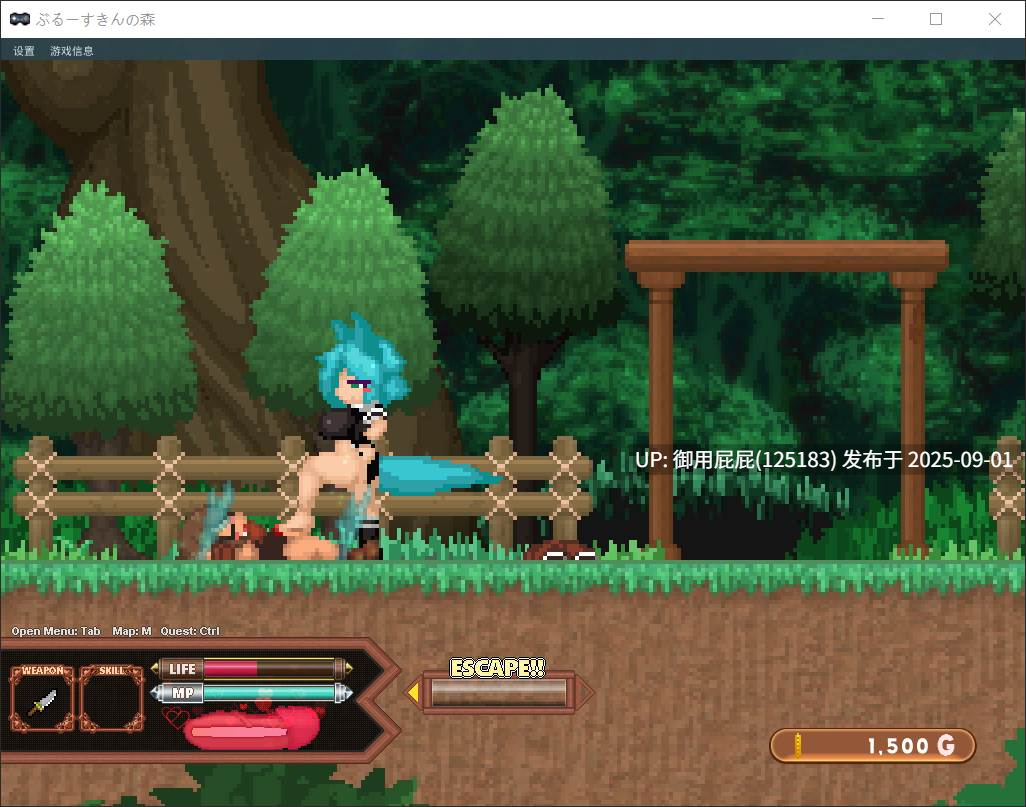Click the MP mana bar
Viewport: 1026px width, 807px height.
(252, 692)
